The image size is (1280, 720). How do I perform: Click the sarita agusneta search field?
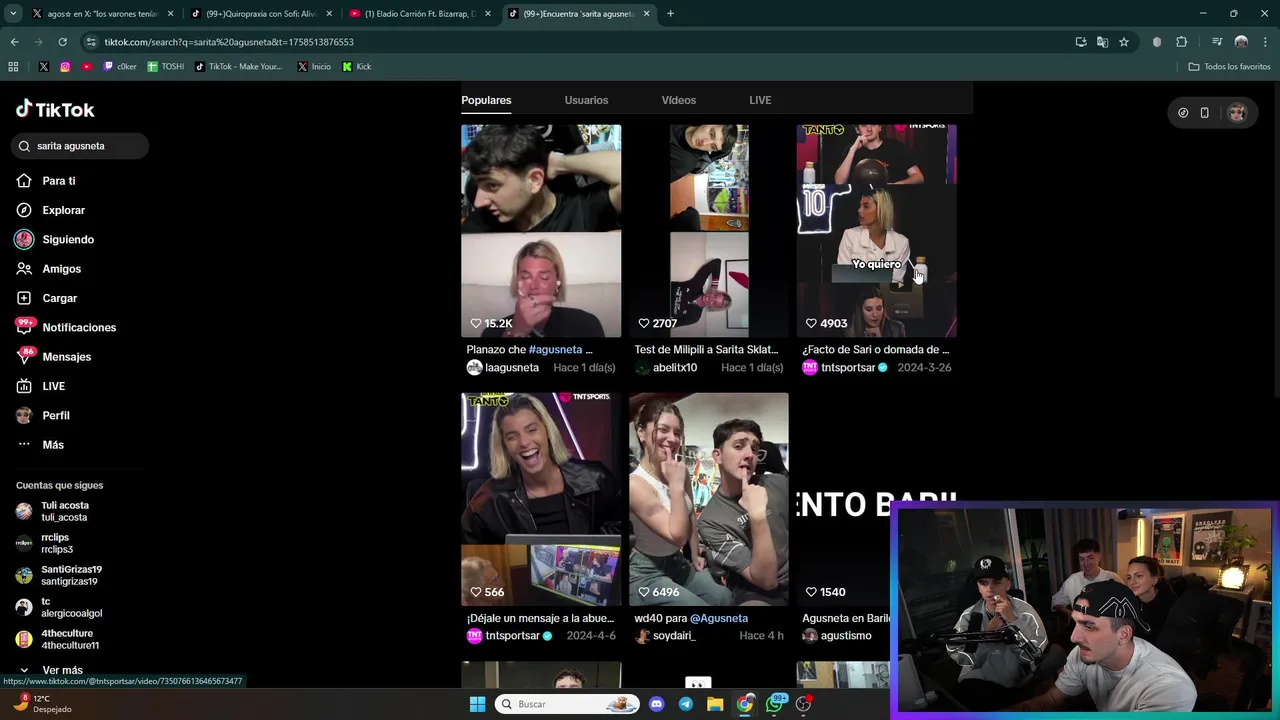click(x=80, y=146)
